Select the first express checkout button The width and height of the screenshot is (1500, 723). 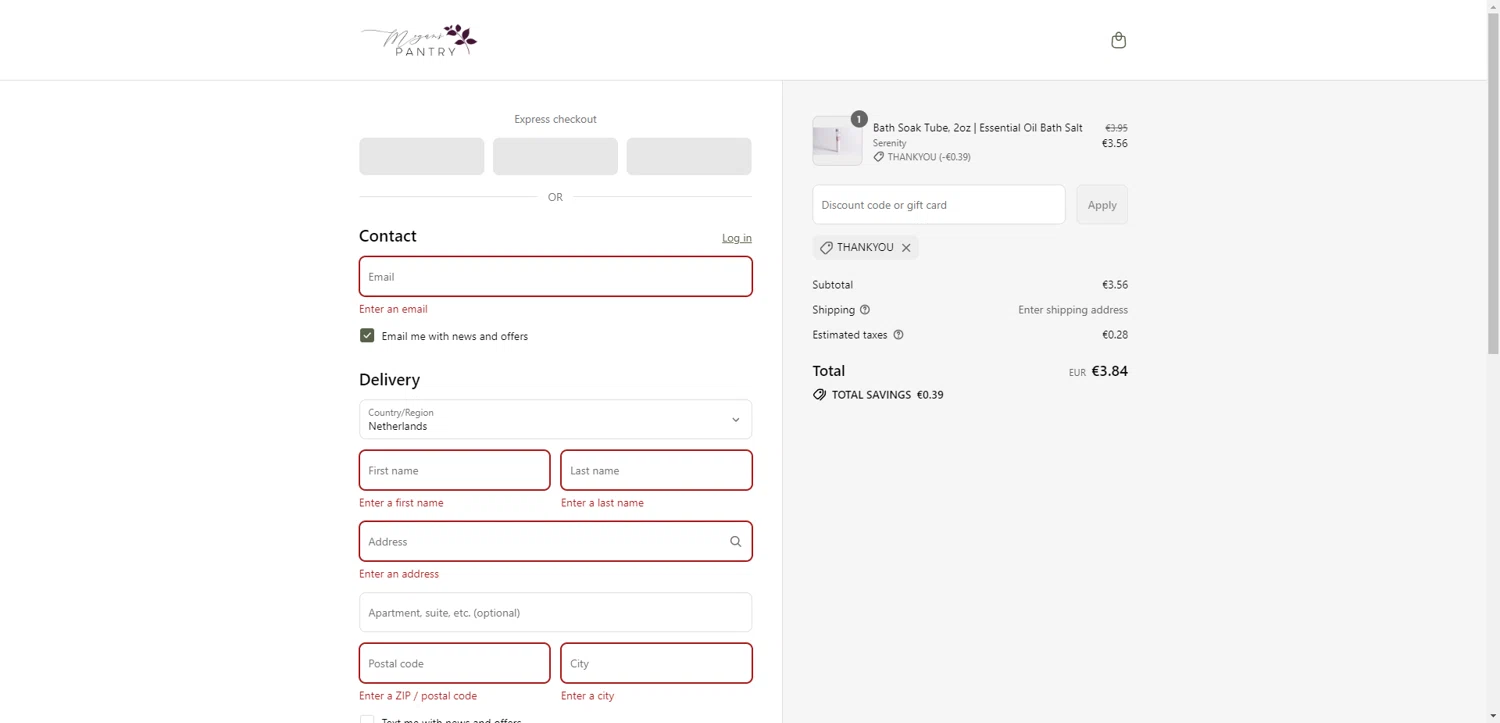pyautogui.click(x=422, y=157)
